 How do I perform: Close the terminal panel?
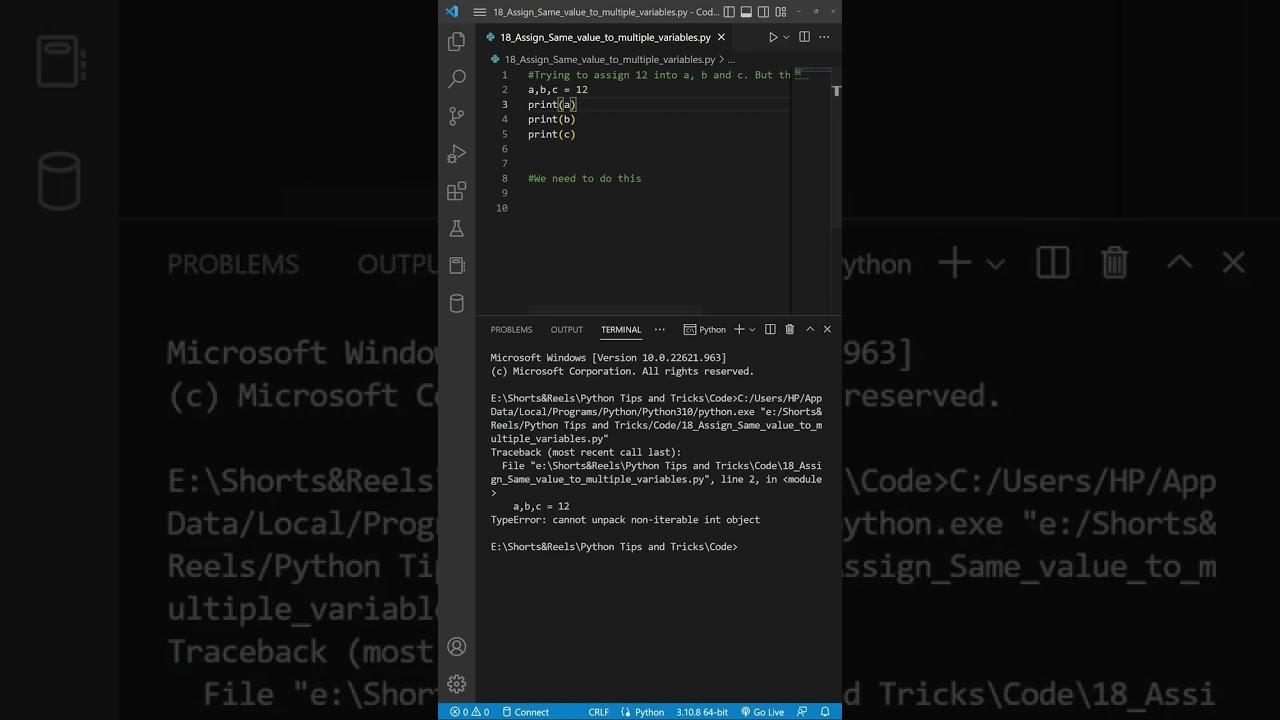[x=827, y=329]
